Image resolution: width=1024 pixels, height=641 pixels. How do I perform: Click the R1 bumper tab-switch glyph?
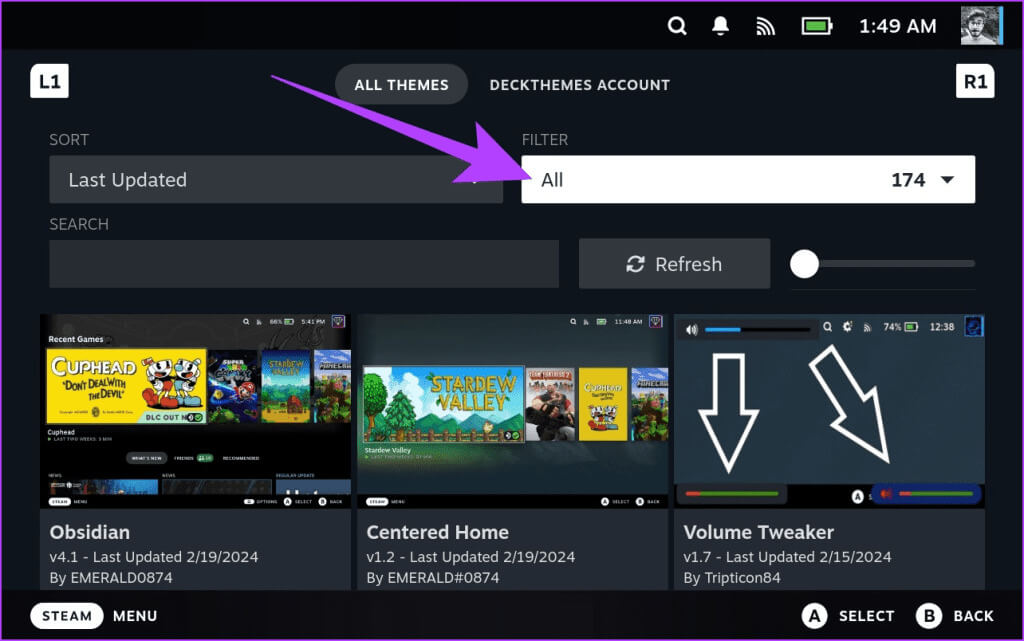(975, 81)
